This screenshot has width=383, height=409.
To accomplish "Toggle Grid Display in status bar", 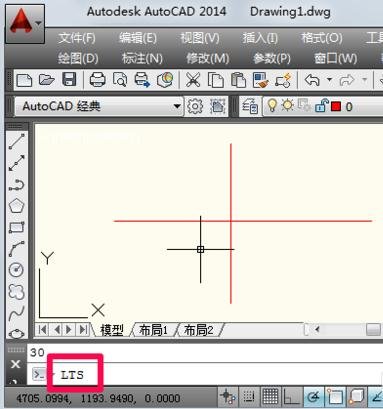I will [270, 397].
